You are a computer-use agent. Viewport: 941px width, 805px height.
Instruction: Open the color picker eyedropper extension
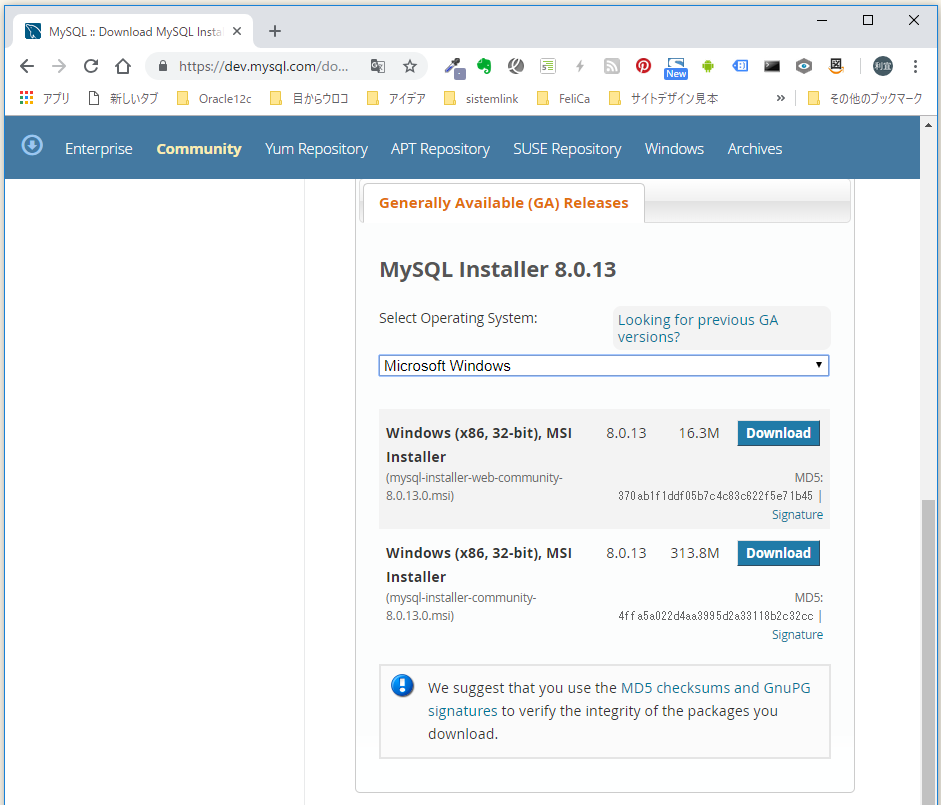click(x=454, y=67)
